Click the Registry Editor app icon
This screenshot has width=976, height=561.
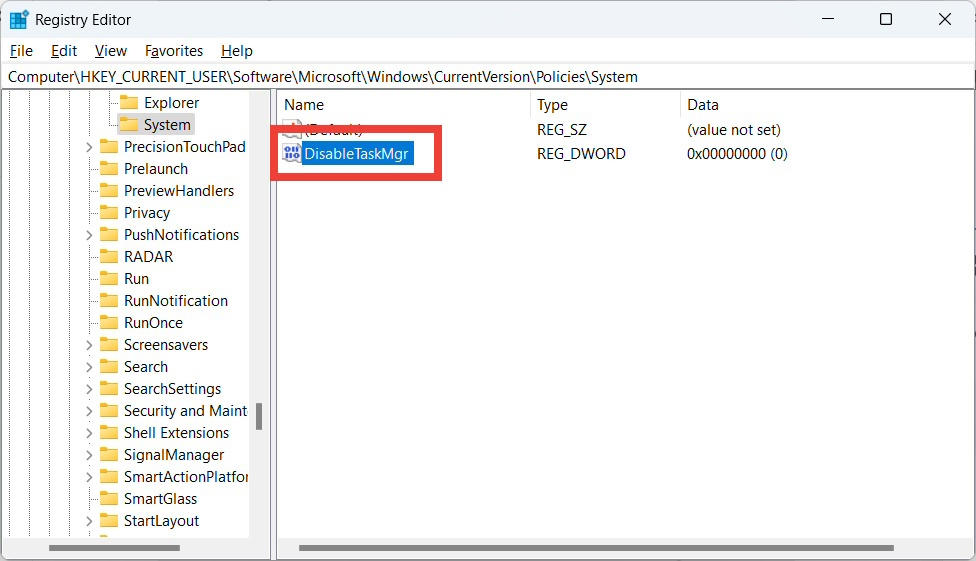pos(19,19)
